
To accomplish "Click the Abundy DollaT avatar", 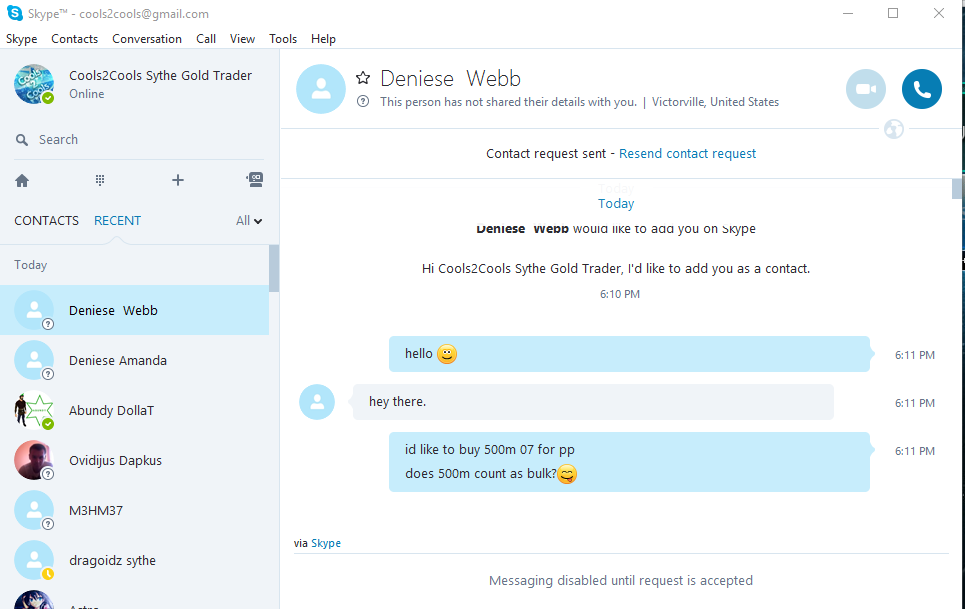I will click(x=34, y=410).
